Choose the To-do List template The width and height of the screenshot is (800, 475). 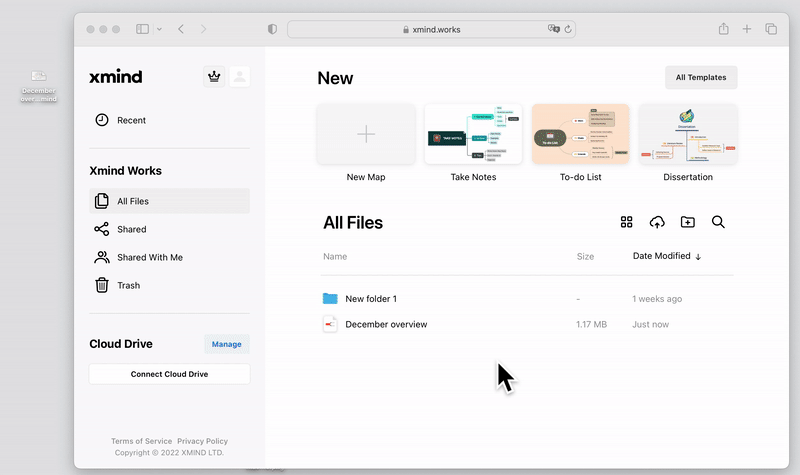point(581,134)
